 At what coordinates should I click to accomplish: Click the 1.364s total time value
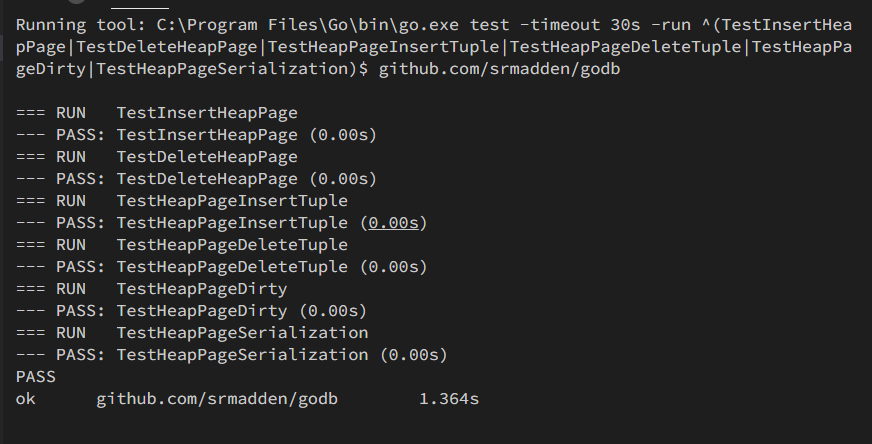(x=448, y=399)
